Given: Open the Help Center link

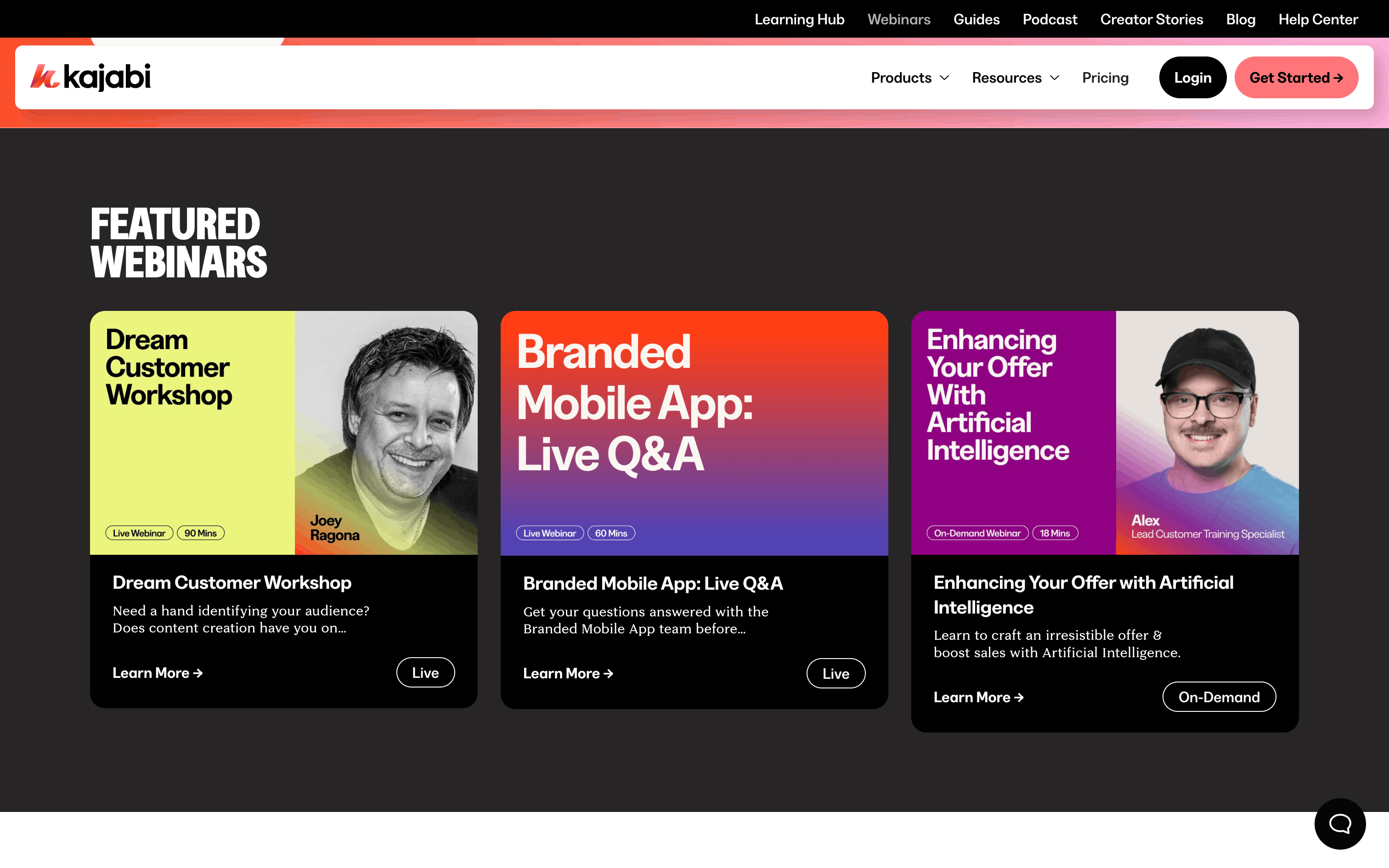Looking at the screenshot, I should point(1318,19).
